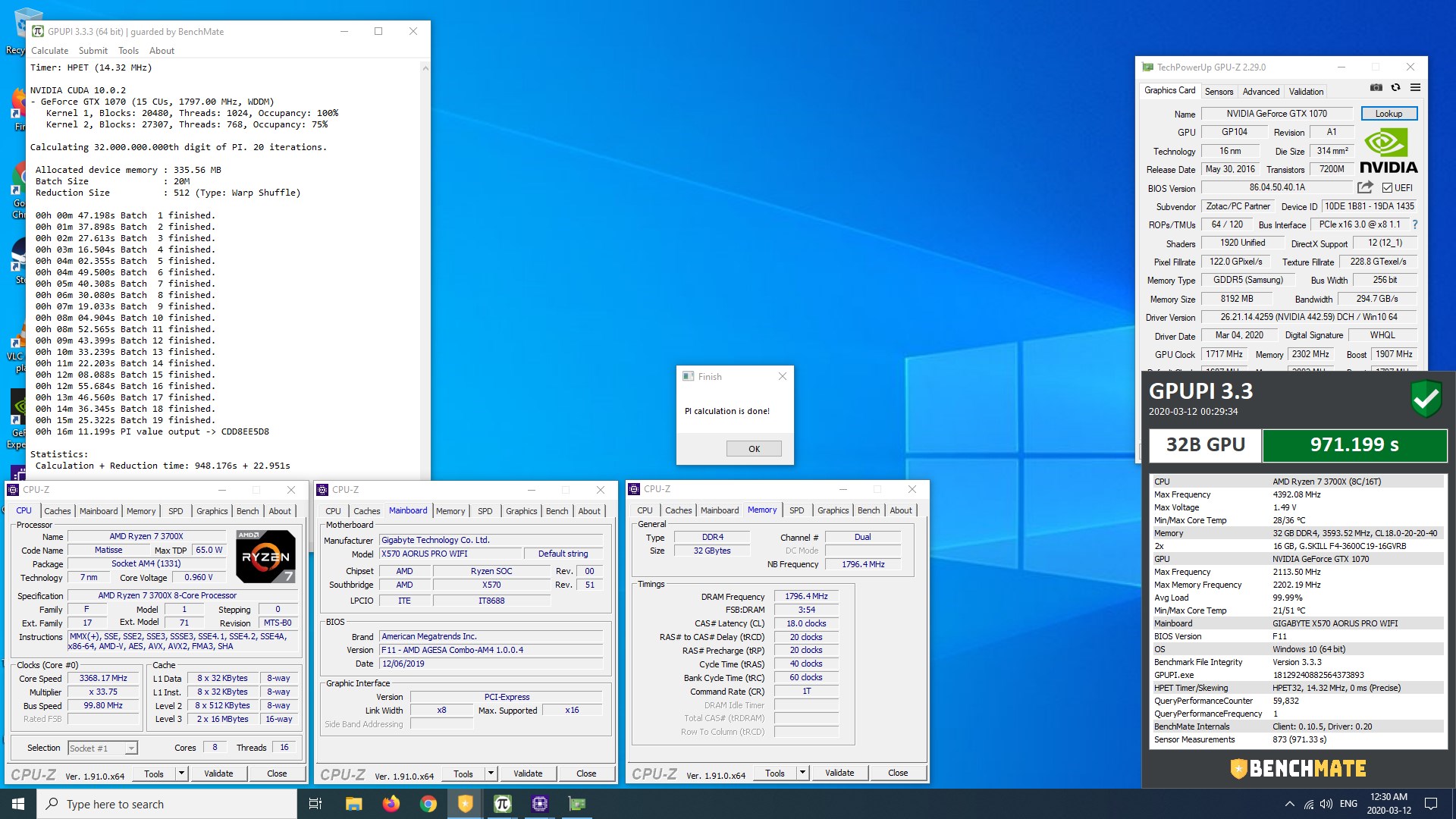Open SPD tab in Memory CPU-Z window
This screenshot has height=819, width=1456.
[x=796, y=510]
